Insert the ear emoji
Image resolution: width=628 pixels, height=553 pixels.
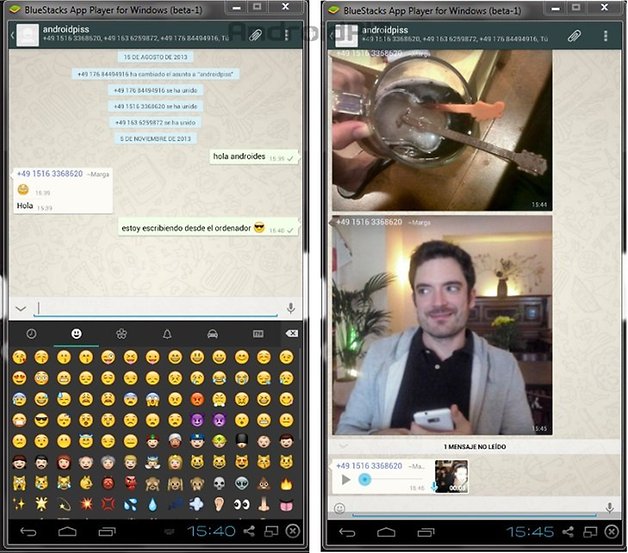219,504
